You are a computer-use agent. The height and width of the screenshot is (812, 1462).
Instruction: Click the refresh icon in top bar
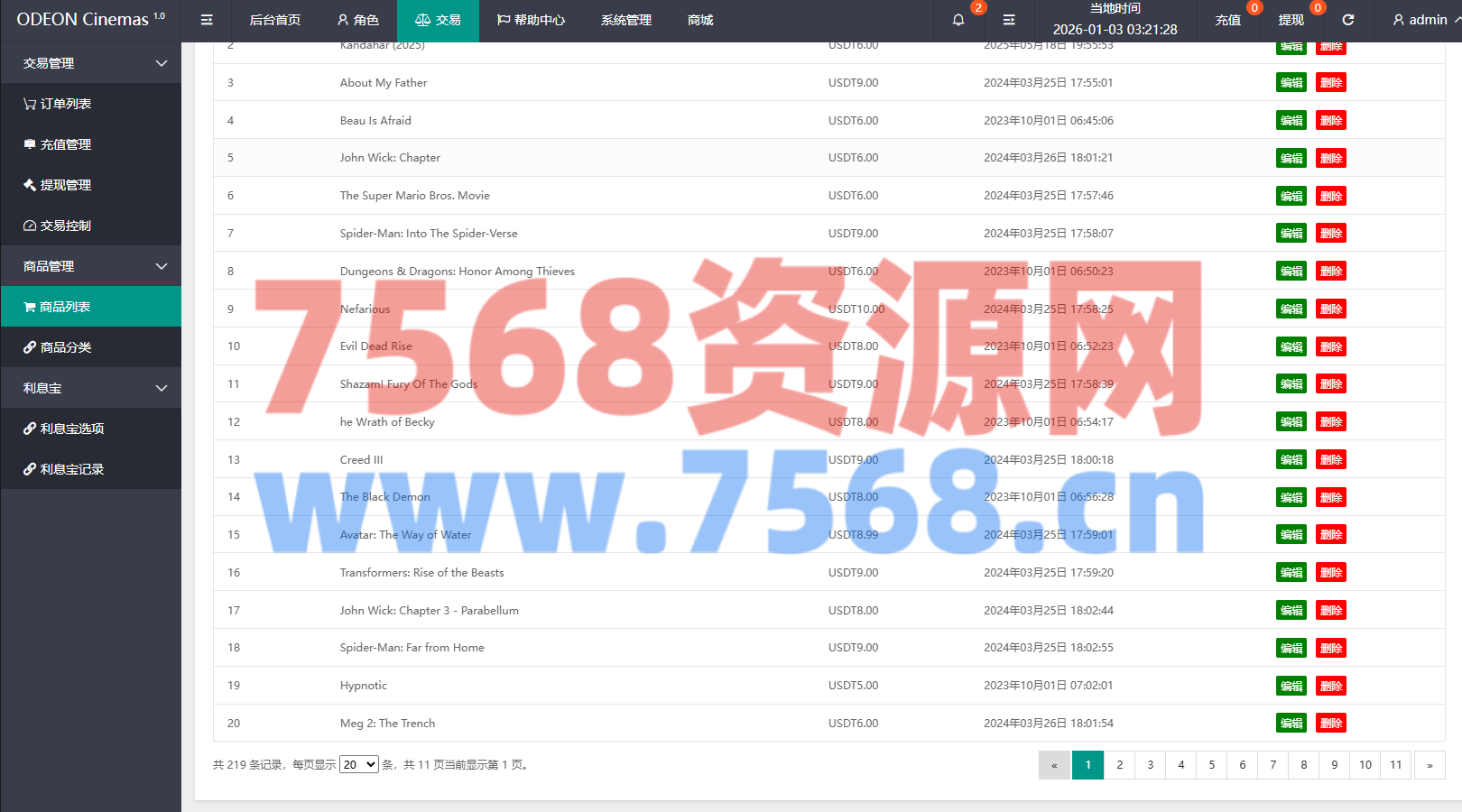[x=1348, y=20]
